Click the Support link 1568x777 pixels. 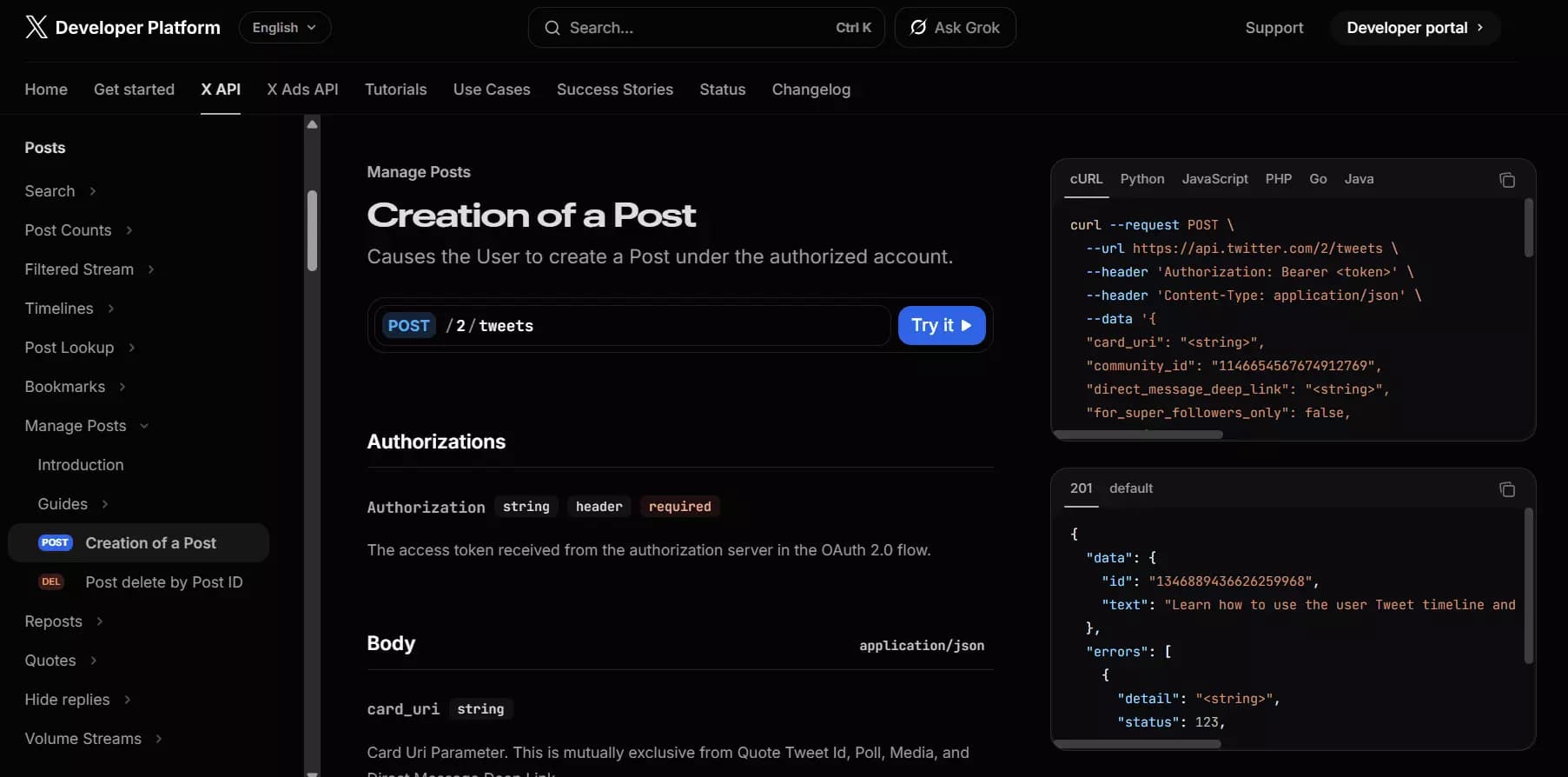[1274, 28]
